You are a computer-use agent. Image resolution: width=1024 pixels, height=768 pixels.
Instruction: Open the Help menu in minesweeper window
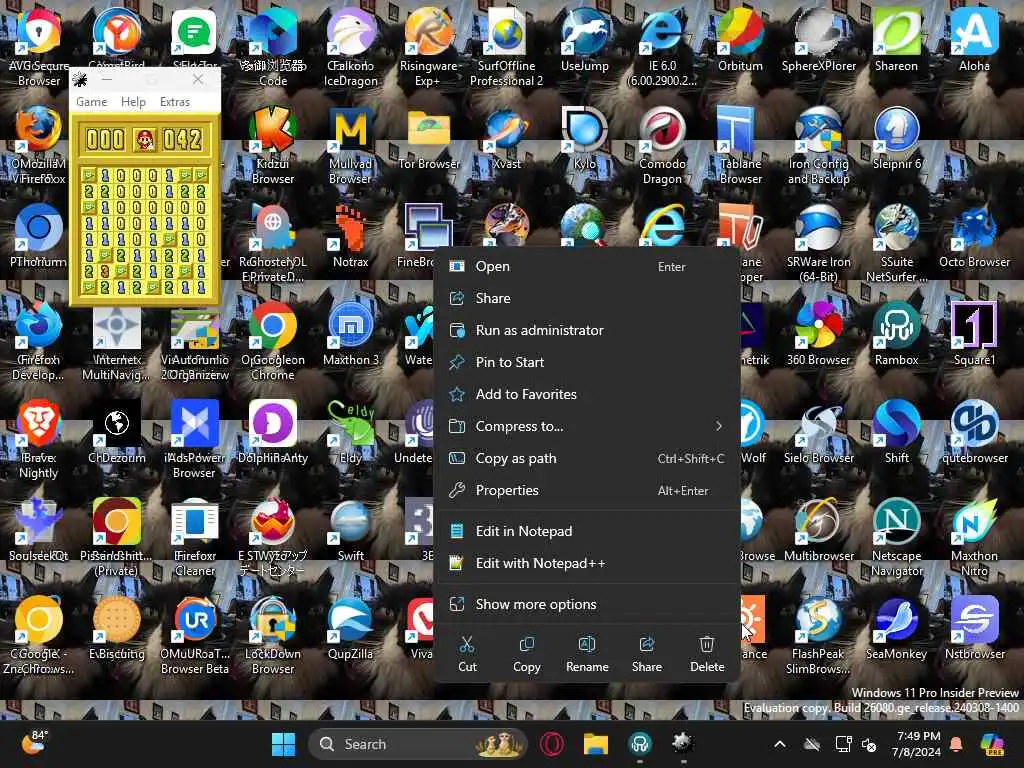133,102
